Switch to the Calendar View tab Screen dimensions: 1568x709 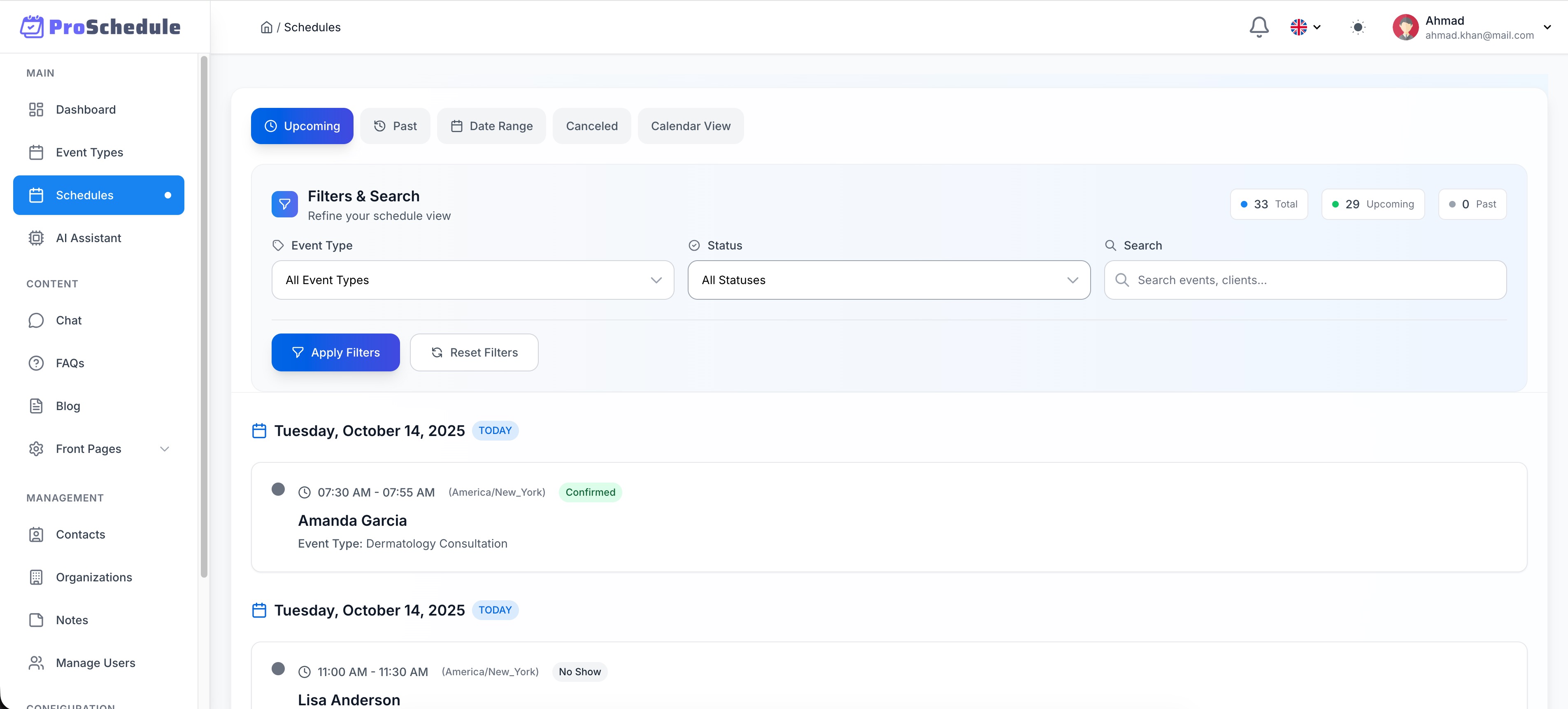(690, 126)
